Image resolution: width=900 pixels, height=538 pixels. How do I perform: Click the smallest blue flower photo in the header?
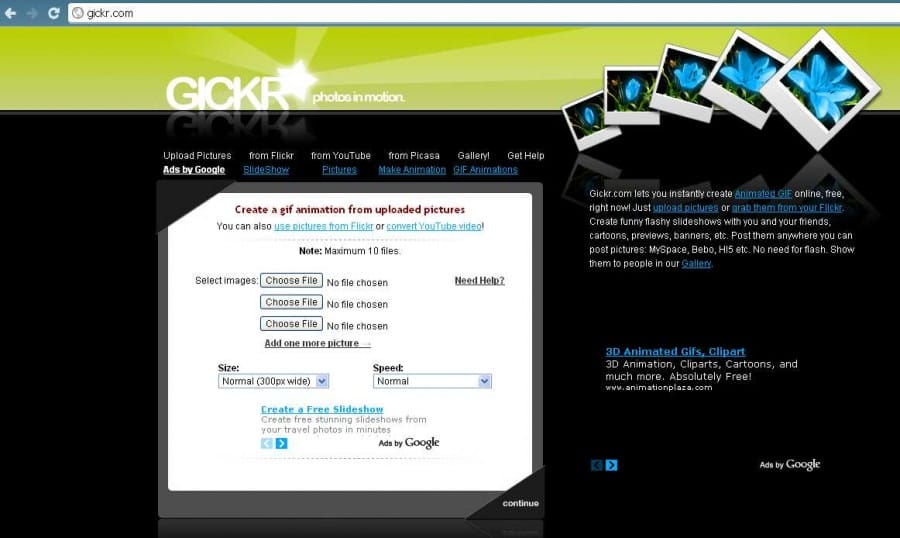coord(589,121)
